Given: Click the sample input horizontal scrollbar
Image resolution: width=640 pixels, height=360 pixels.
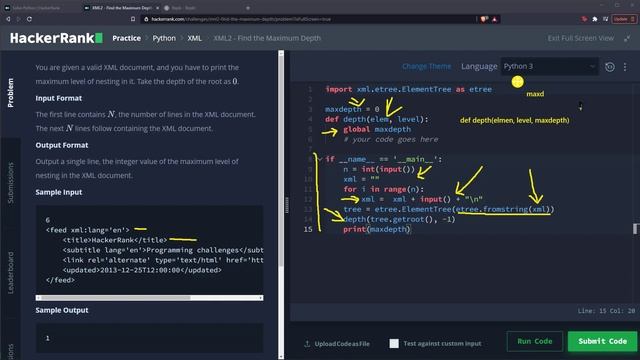Looking at the screenshot, I should [149, 298].
